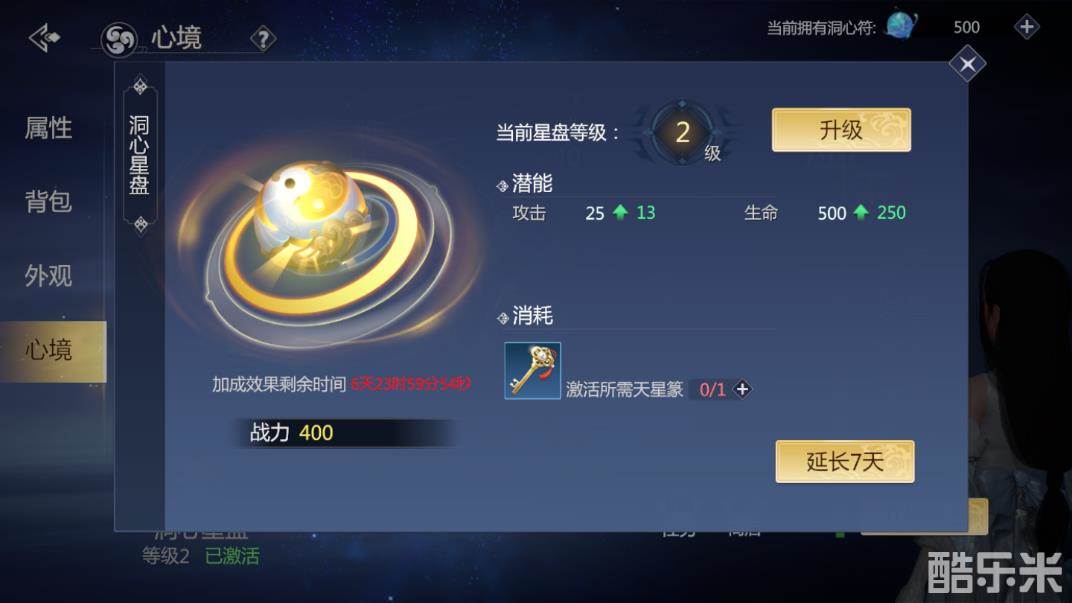Click the back arrow icon
The image size is (1072, 603).
click(45, 38)
